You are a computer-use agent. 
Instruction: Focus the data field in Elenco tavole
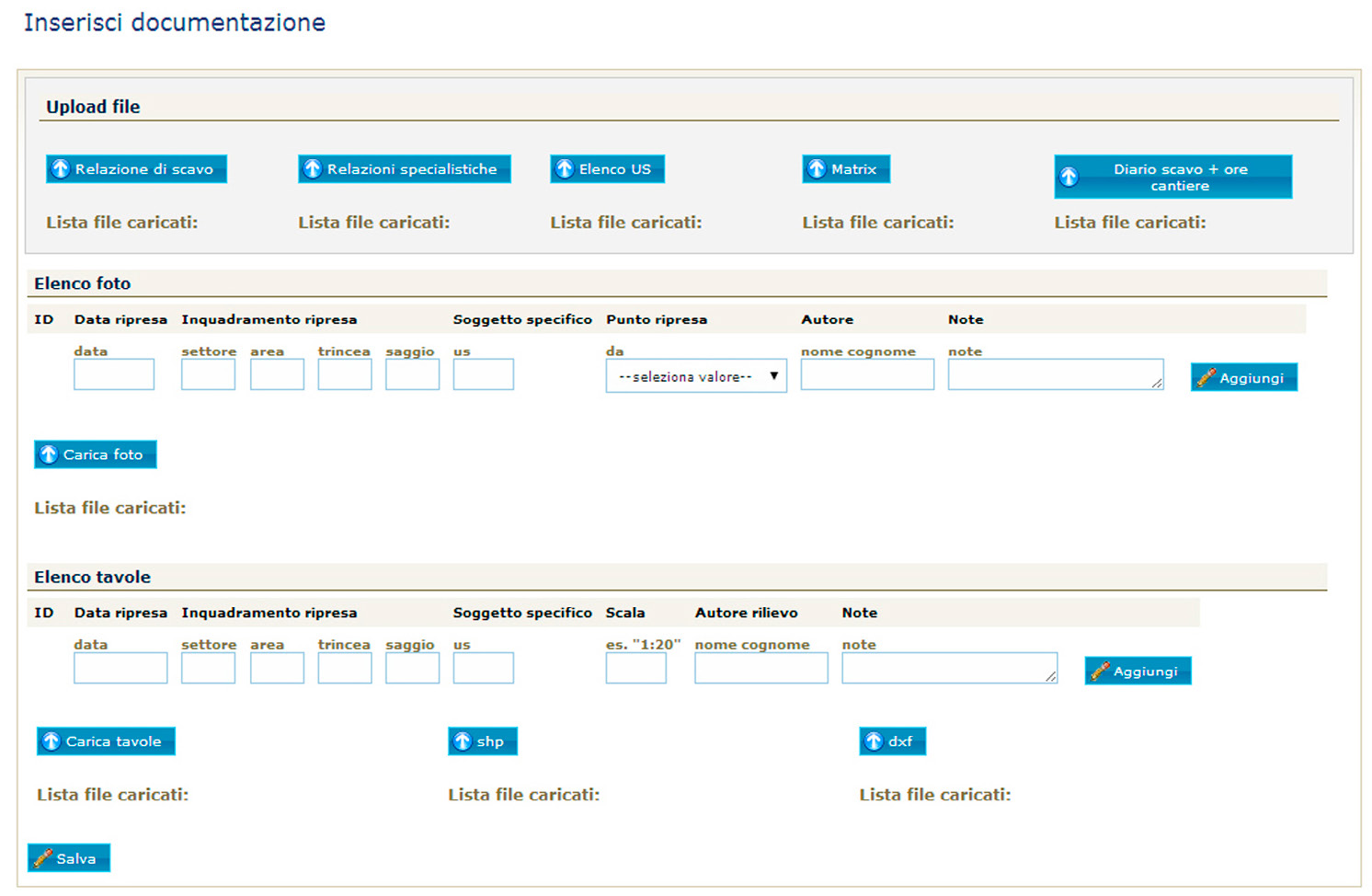[x=120, y=668]
